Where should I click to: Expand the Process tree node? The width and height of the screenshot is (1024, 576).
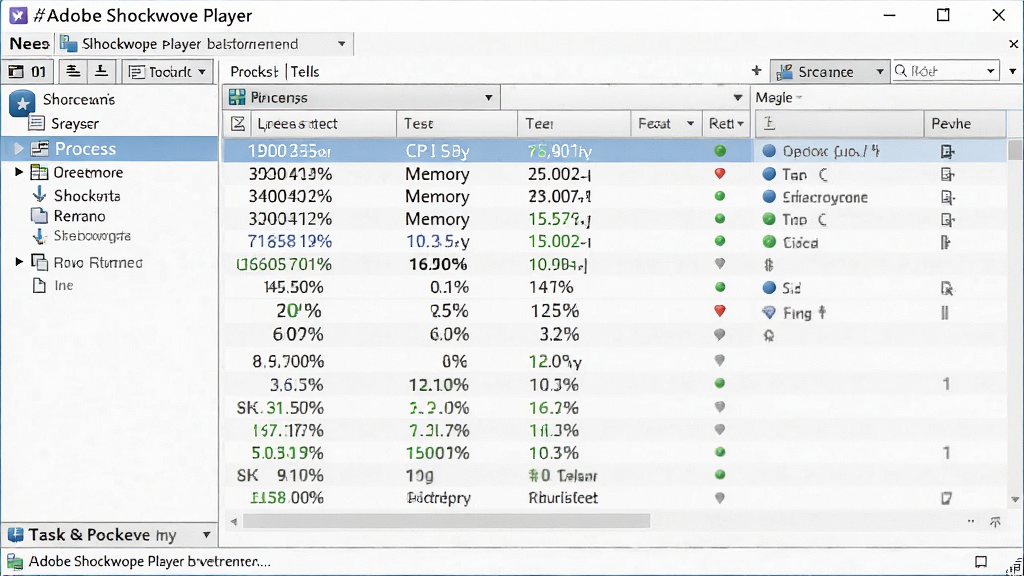(x=18, y=149)
